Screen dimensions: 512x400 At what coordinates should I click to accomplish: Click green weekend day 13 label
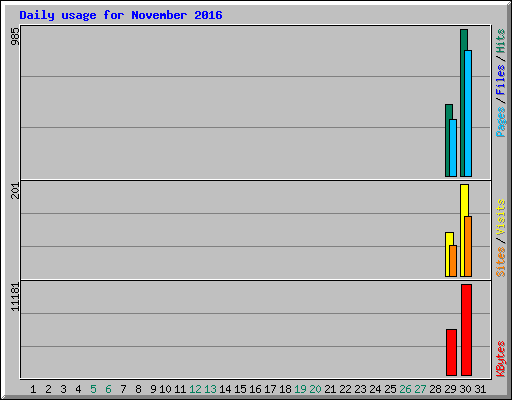(210, 389)
